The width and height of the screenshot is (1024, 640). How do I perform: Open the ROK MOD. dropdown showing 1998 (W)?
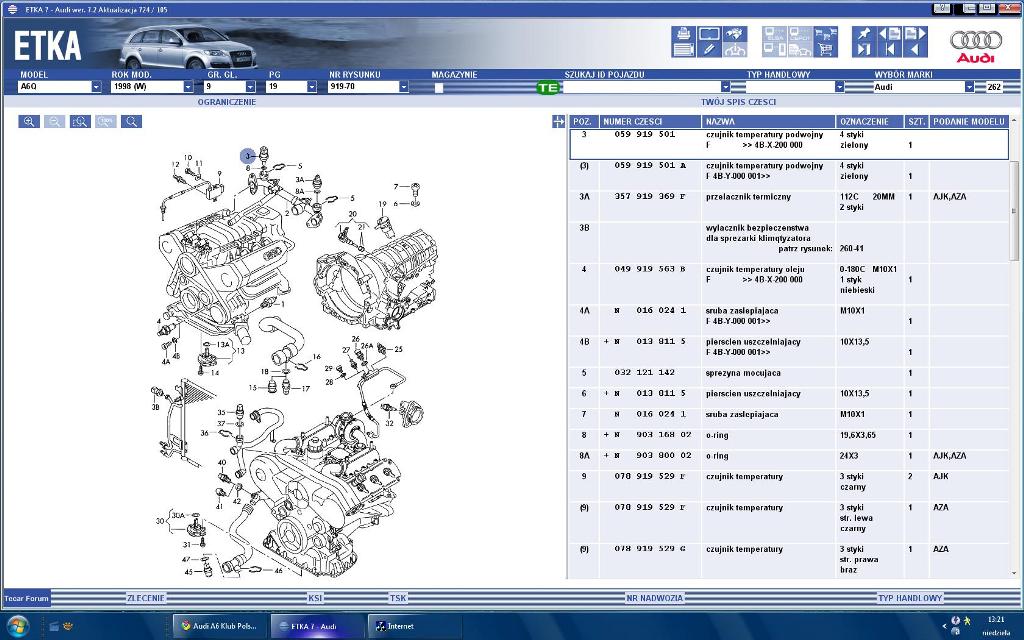[x=188, y=87]
